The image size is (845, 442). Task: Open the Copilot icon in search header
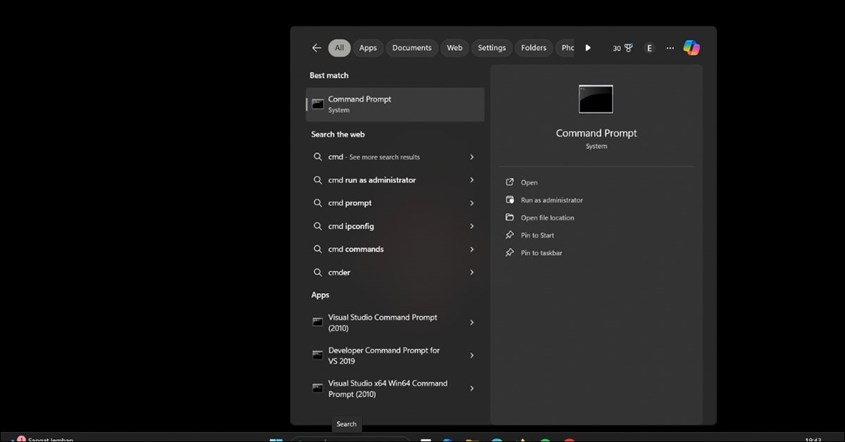pos(691,48)
